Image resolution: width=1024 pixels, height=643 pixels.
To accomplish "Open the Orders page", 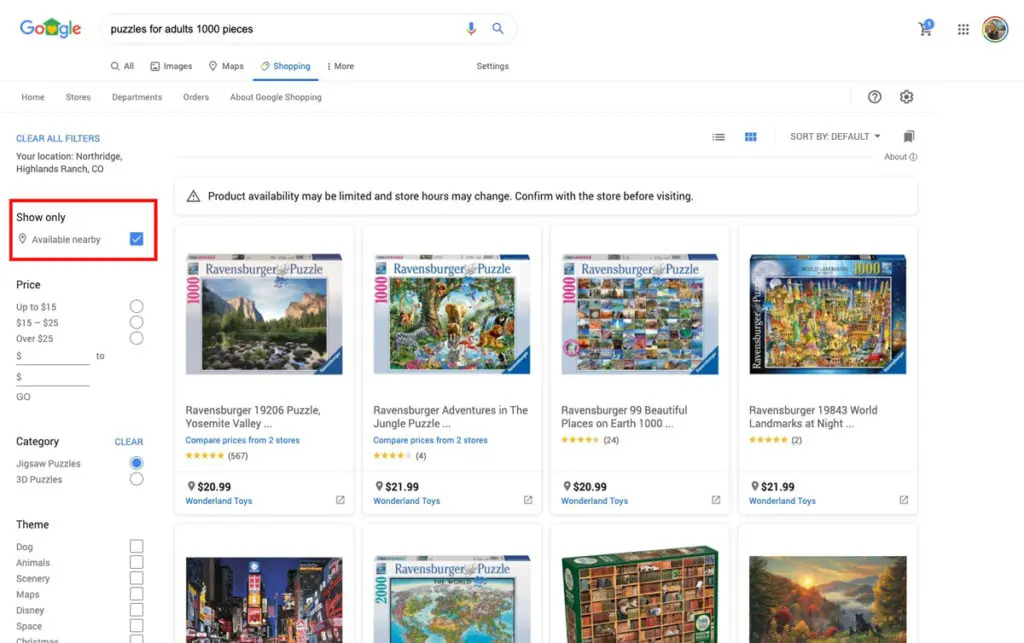I will tap(196, 97).
